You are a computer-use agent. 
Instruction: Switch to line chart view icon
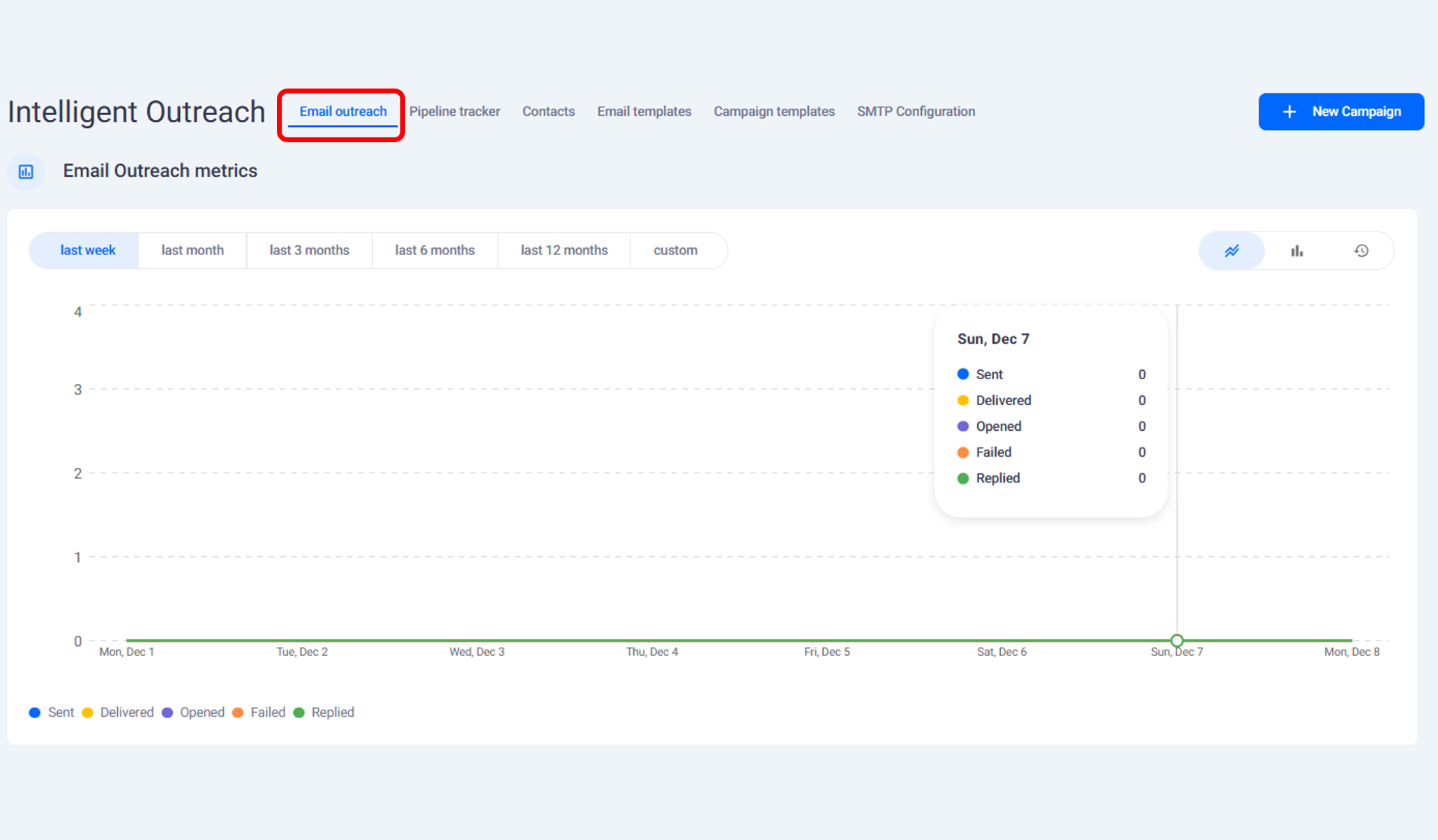(x=1232, y=251)
